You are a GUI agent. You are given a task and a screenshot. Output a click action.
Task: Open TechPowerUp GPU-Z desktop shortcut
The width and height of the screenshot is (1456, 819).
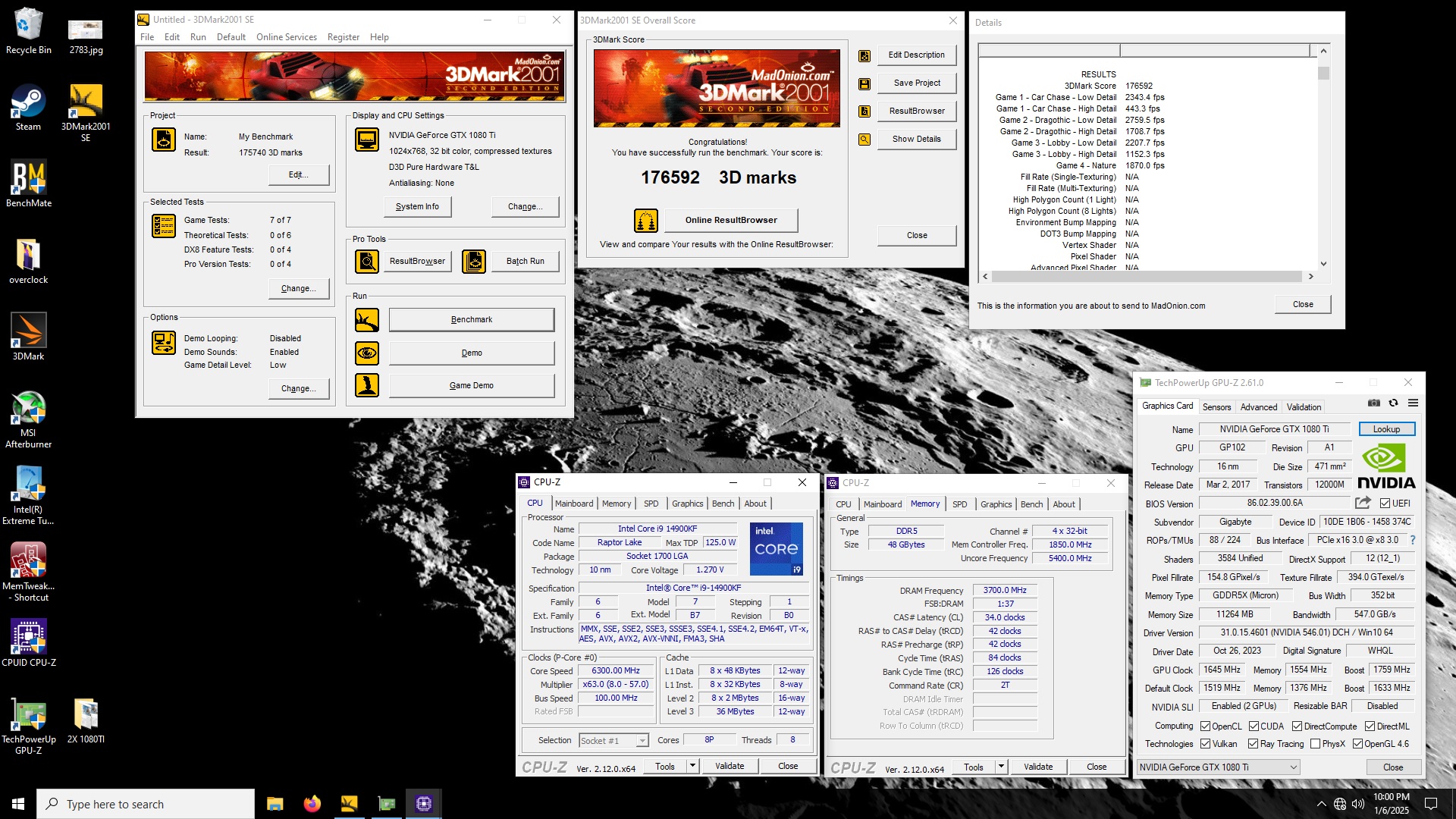click(28, 725)
